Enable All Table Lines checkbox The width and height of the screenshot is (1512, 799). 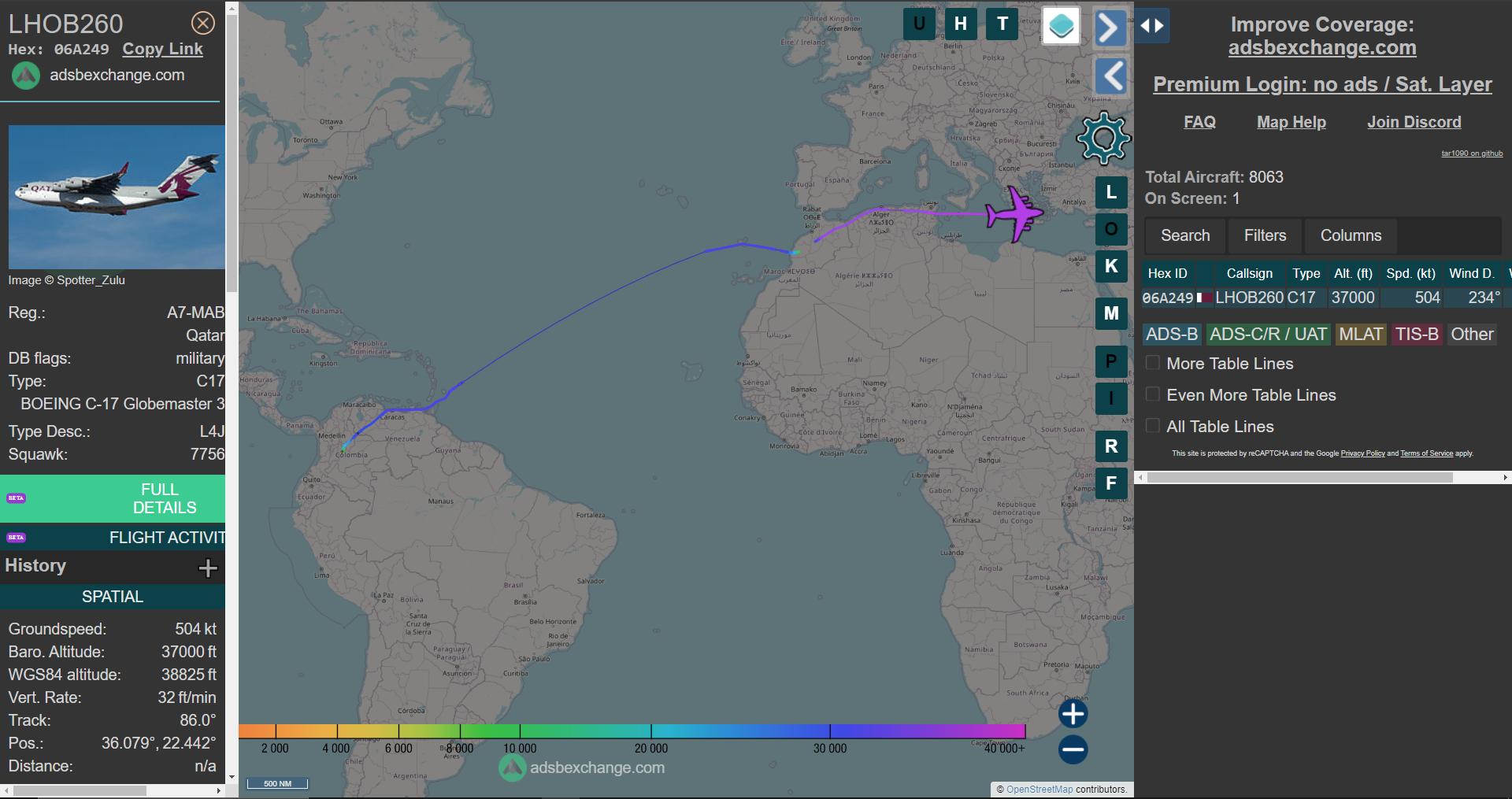(1153, 426)
